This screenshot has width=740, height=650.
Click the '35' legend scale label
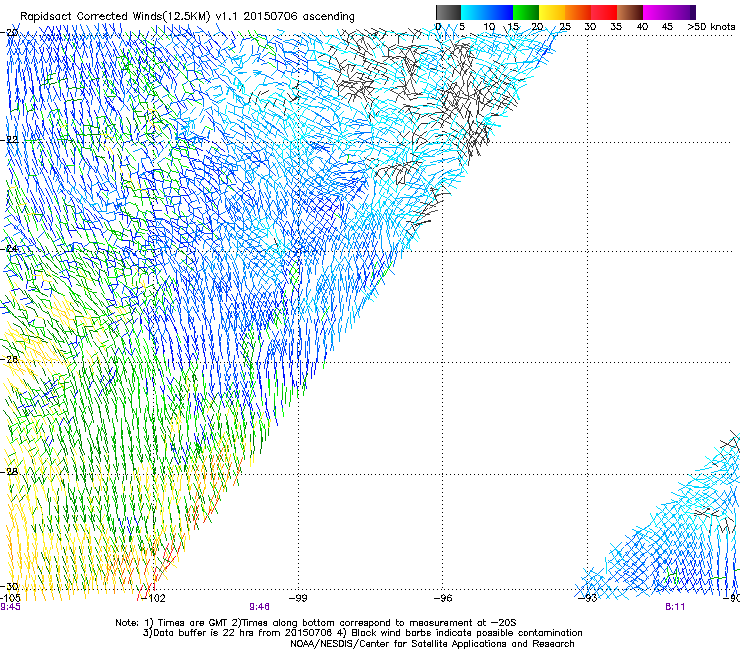coord(616,27)
